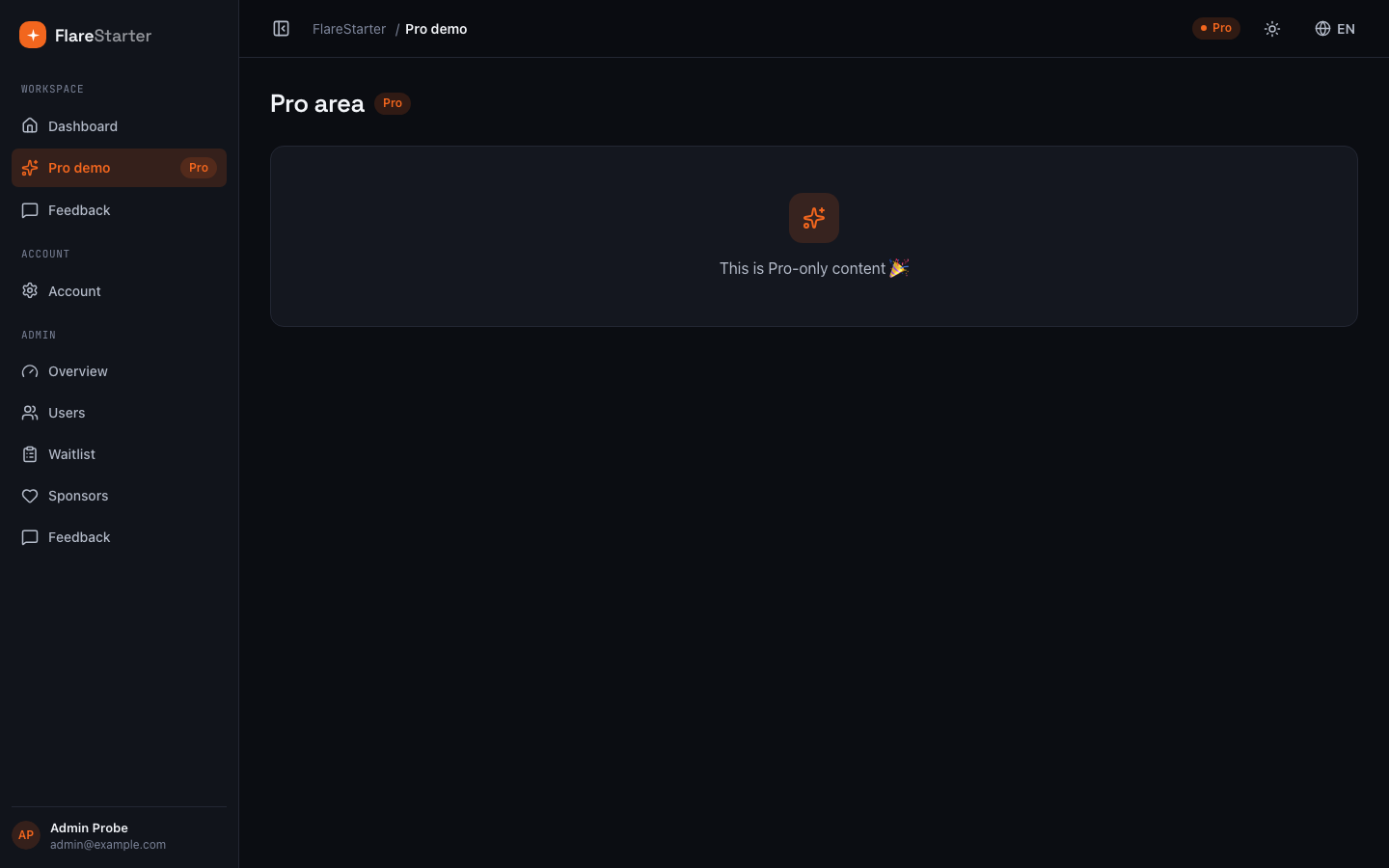Open the Admin Probe user menu
1389x868 pixels.
click(119, 835)
